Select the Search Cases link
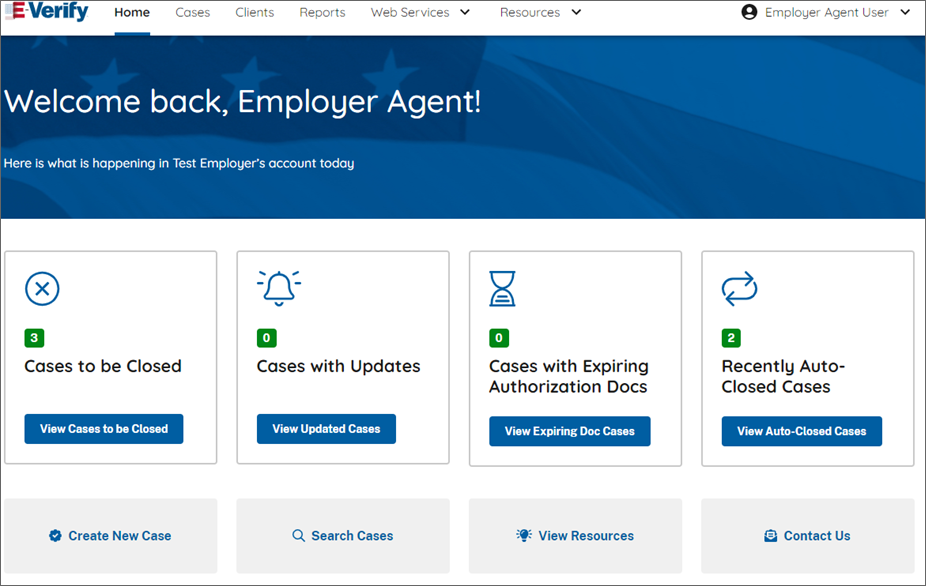The height and width of the screenshot is (586, 926). (x=352, y=536)
